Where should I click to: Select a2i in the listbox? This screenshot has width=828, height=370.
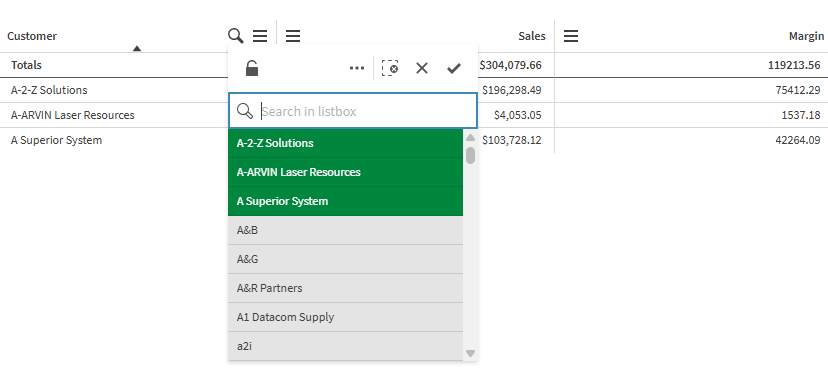[x=345, y=346]
